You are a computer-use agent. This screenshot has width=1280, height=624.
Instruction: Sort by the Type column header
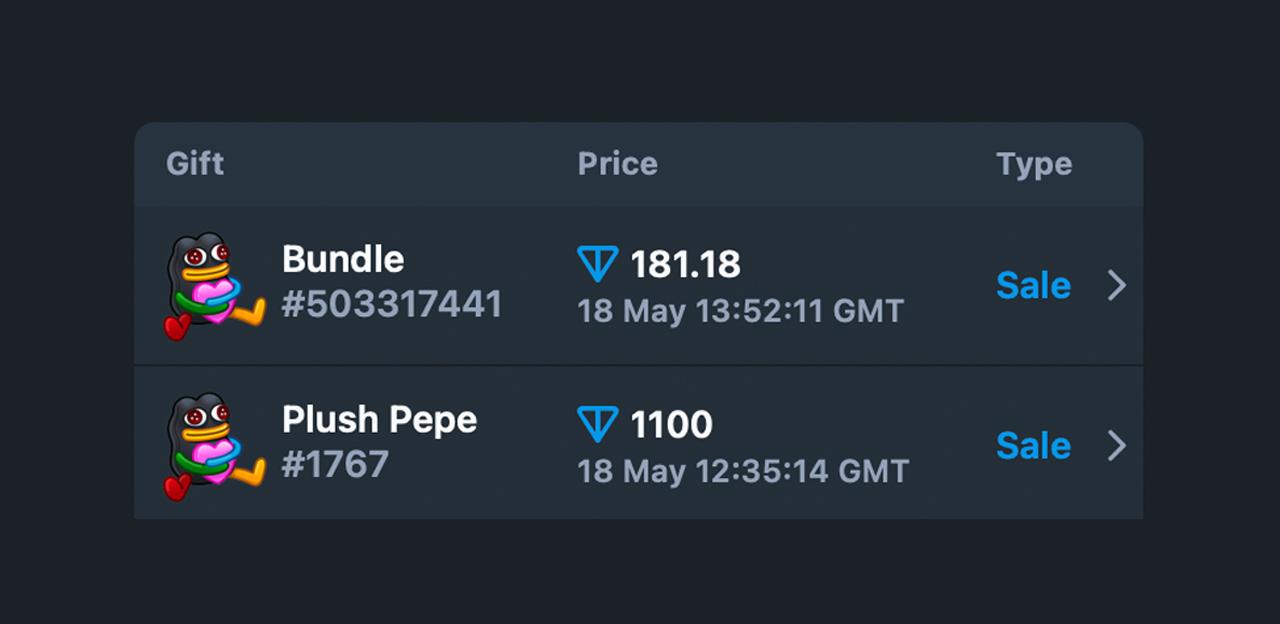coord(1034,165)
